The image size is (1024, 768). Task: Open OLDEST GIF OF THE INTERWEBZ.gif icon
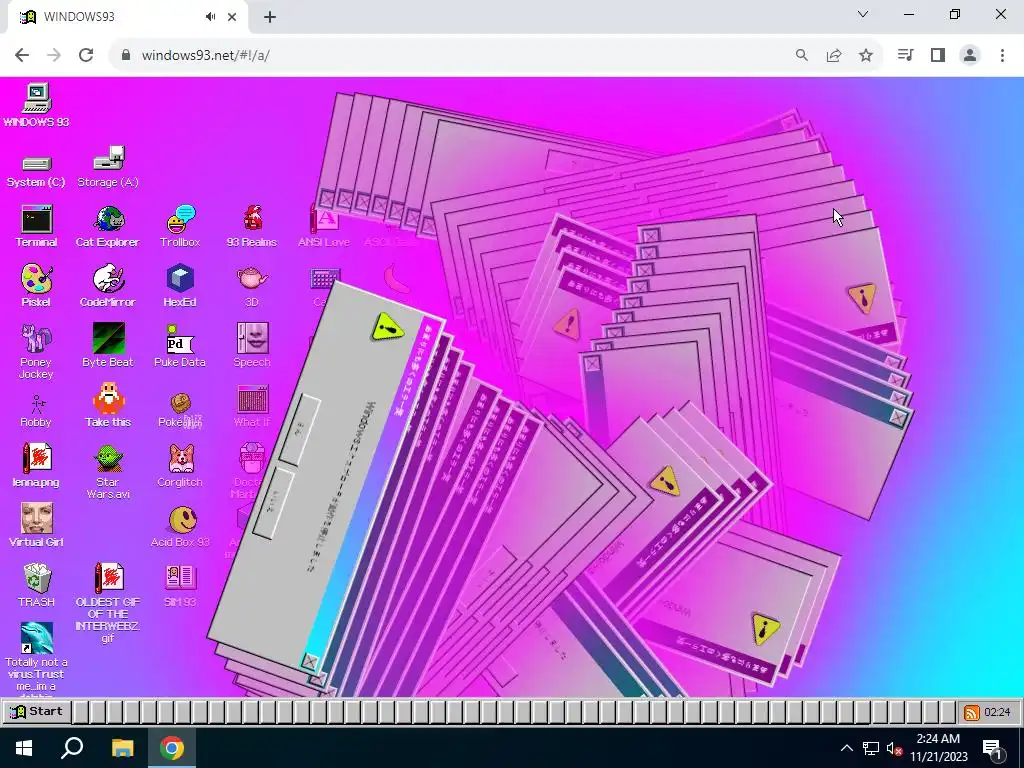(108, 579)
